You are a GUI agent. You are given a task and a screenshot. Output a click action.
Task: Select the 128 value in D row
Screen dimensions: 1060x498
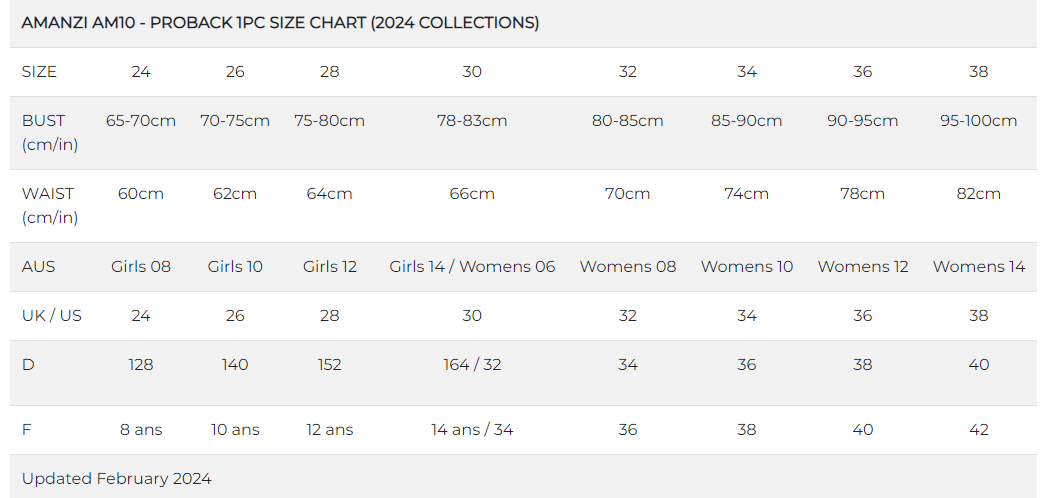coord(141,365)
